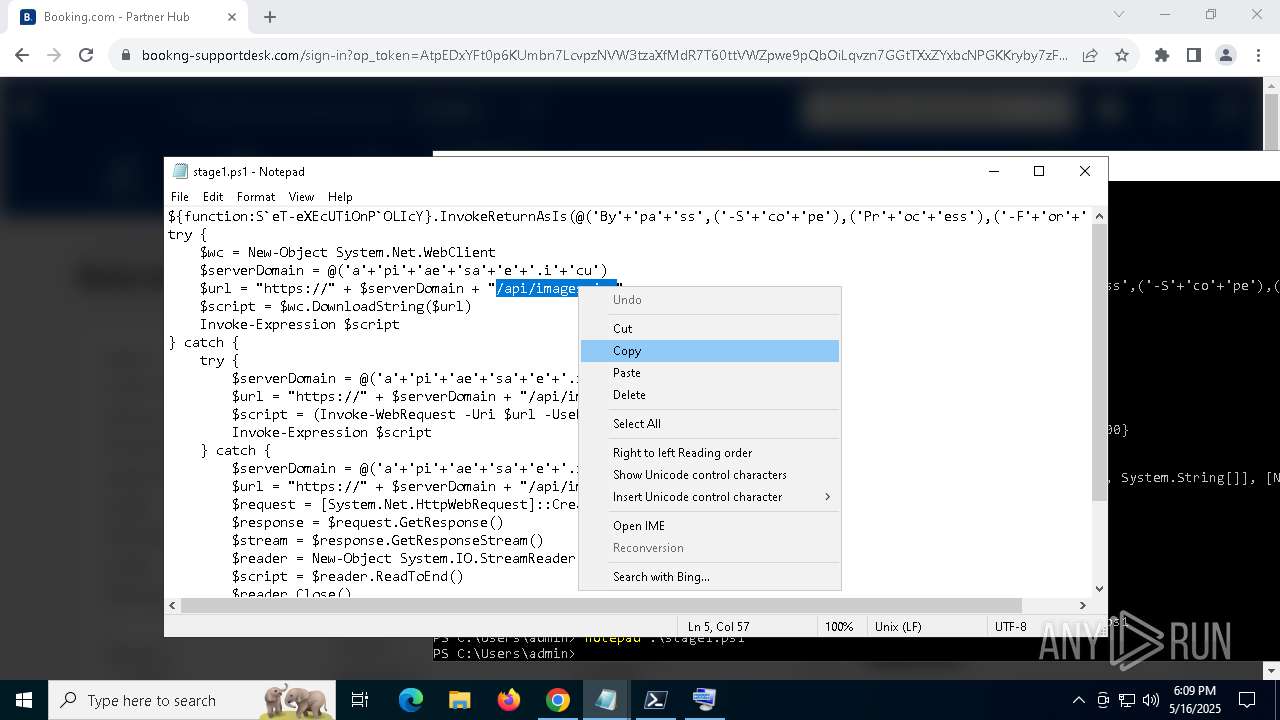
Task: Switch to PowerShell in taskbar
Action: tap(655, 700)
